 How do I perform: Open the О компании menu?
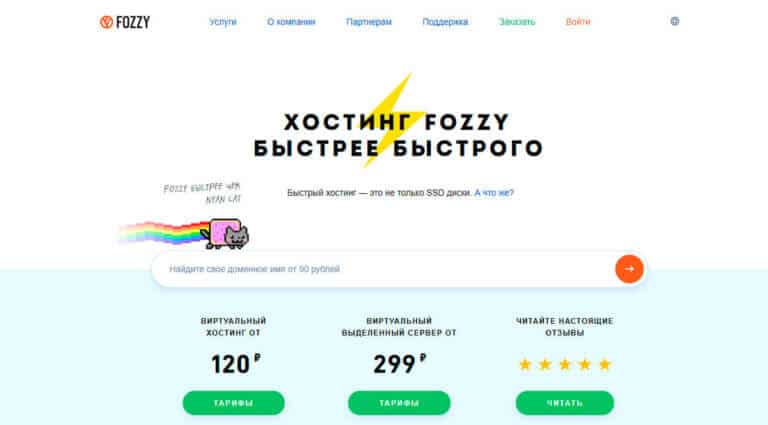291,22
